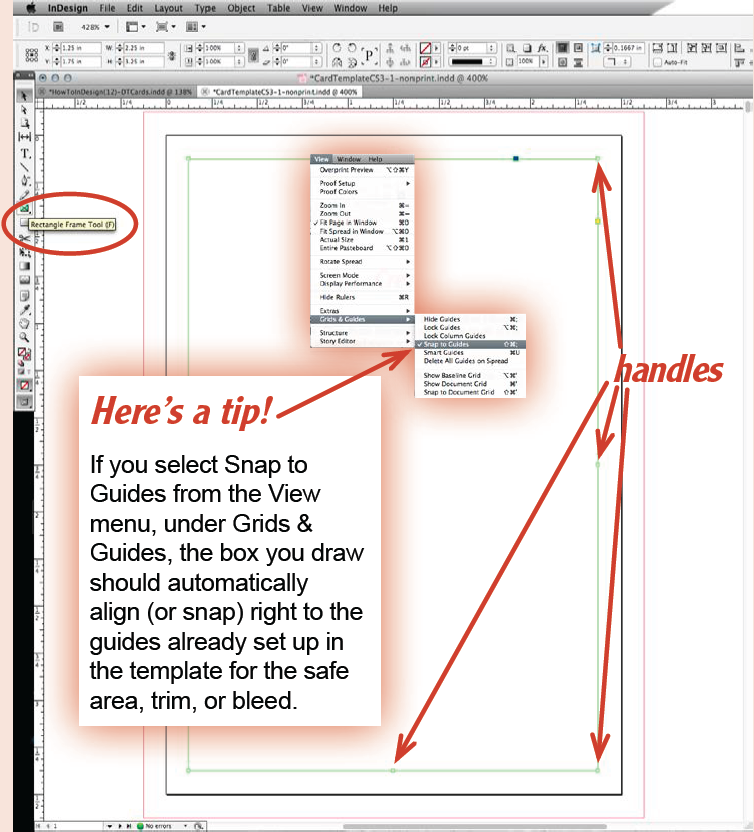Pick the Line tool in toolbox
754x832 pixels.
(x=25, y=167)
